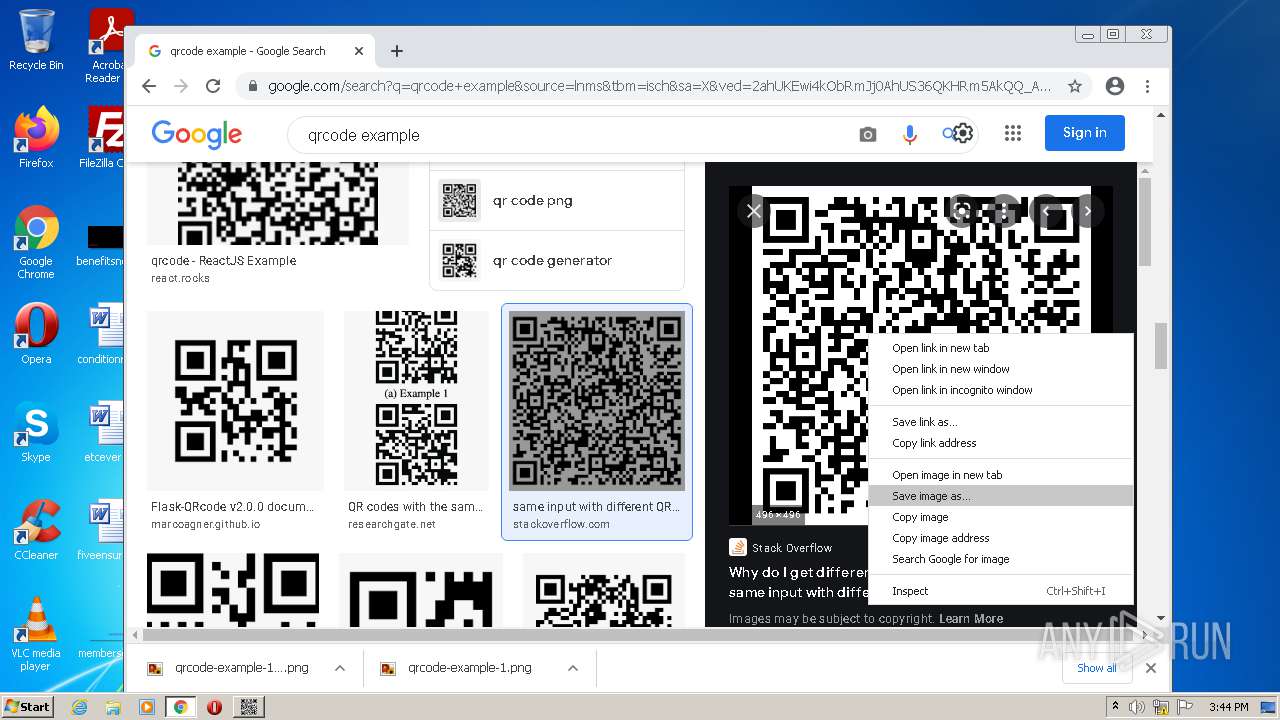
Task: Choose Search Google for image
Action: point(1001,559)
